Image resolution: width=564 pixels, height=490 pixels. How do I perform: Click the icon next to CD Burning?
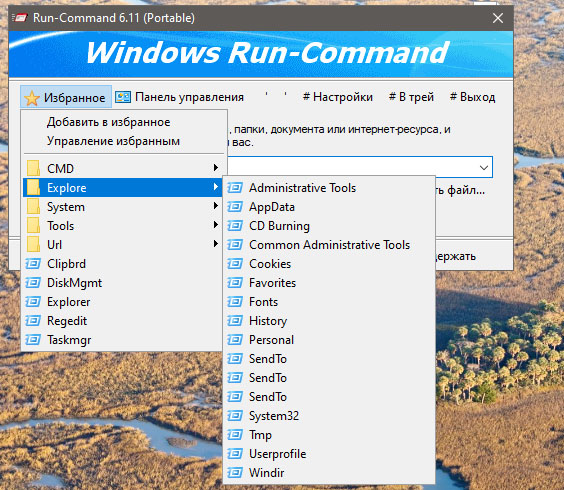[235, 226]
